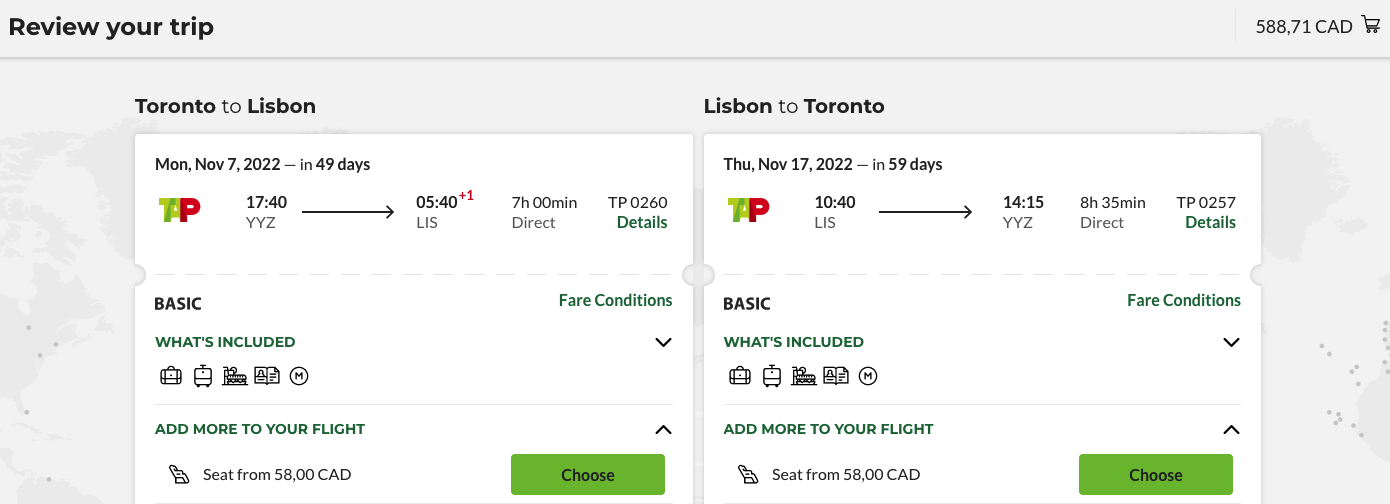Screen dimensions: 1390x504
Task: Expand What's Included for Toronto to Lisbon
Action: point(663,342)
